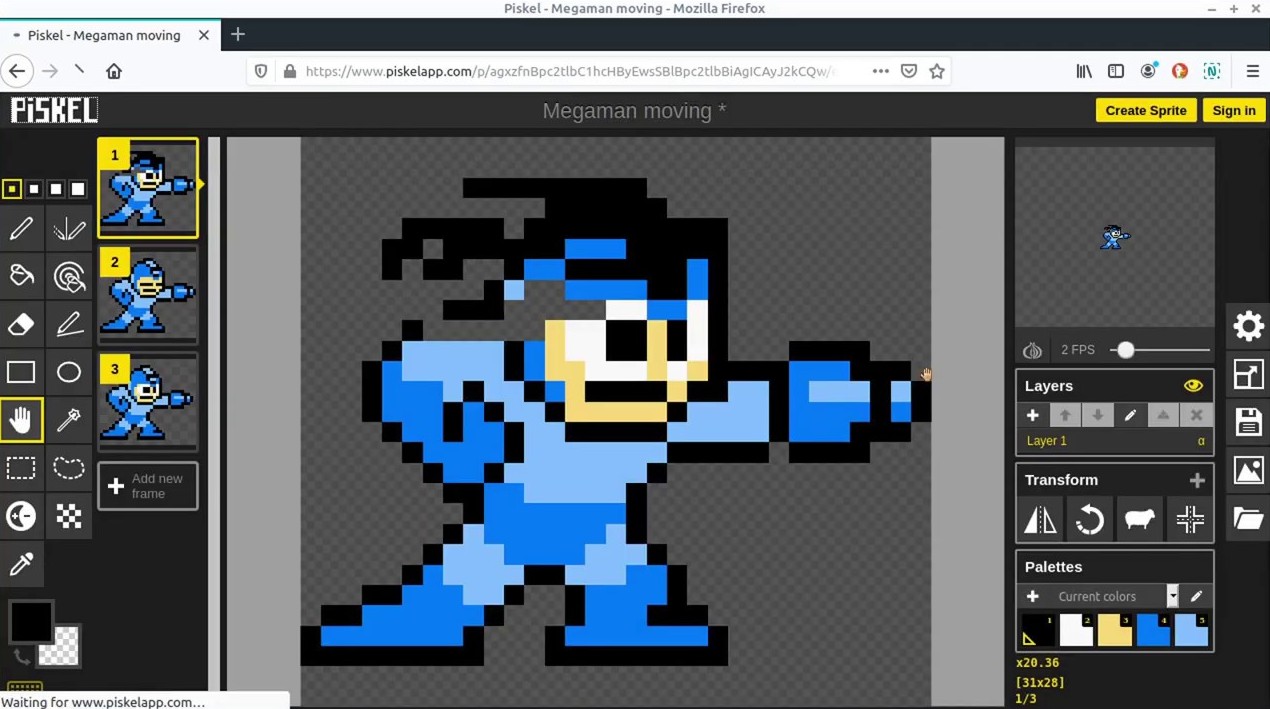Image resolution: width=1270 pixels, height=709 pixels.
Task: Activate the Lasso selection tool
Action: pyautogui.click(x=69, y=468)
